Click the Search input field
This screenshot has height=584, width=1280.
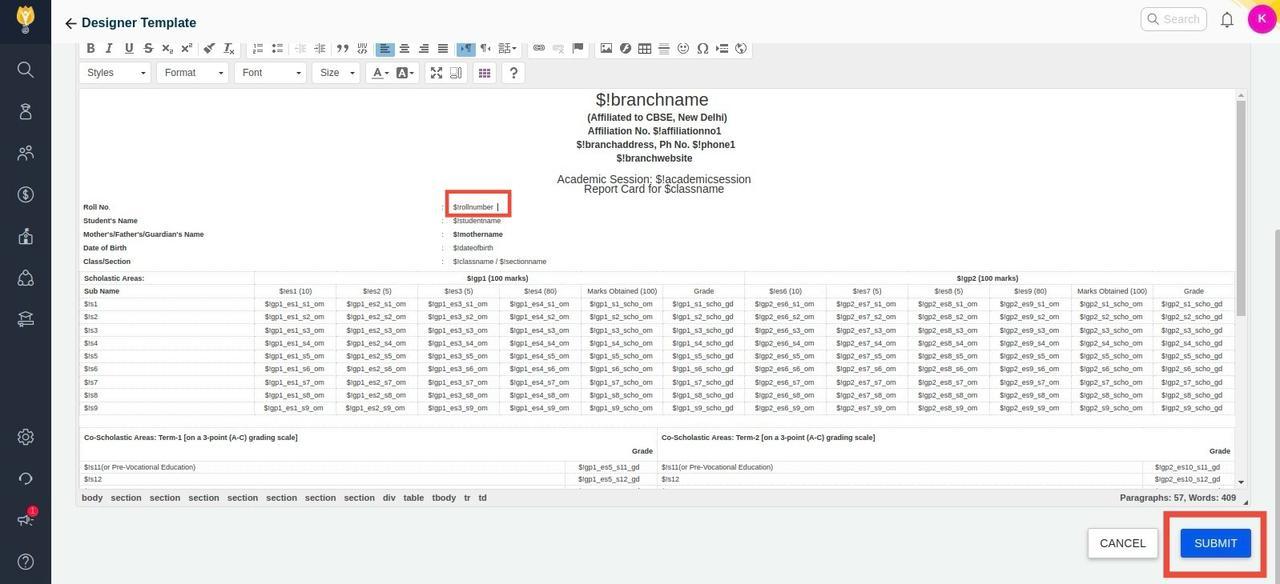click(x=1180, y=19)
